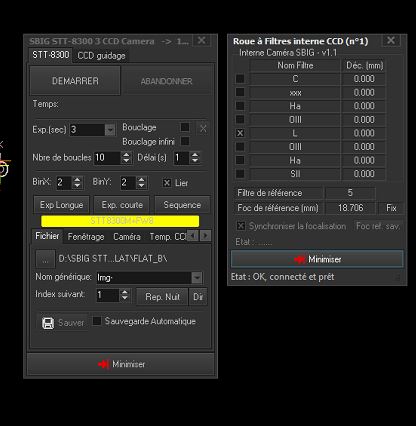Adjust the BinX stepper arrows
Viewport: 416px width, 426px height.
pyautogui.click(x=77, y=183)
